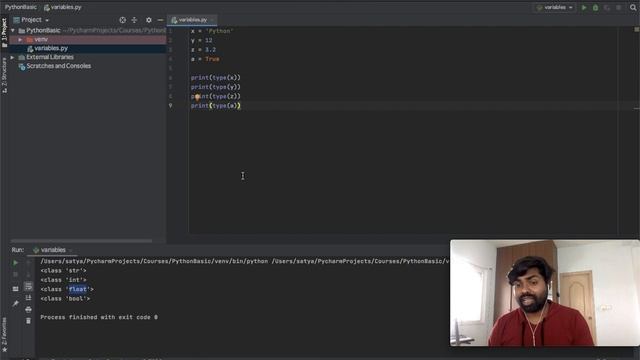Click code line z = 3.2
This screenshot has height=360, width=640.
pos(203,50)
